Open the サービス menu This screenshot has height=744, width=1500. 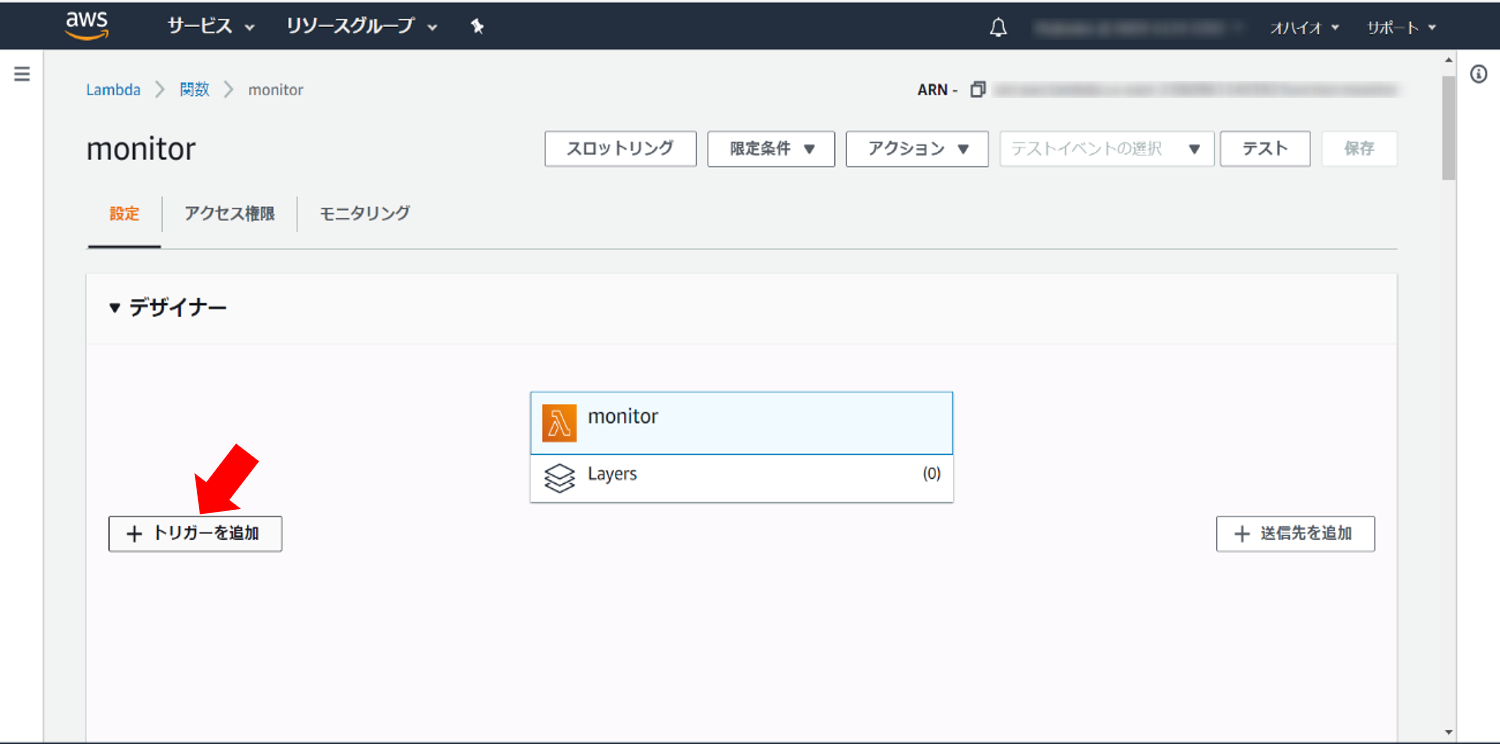pos(211,27)
